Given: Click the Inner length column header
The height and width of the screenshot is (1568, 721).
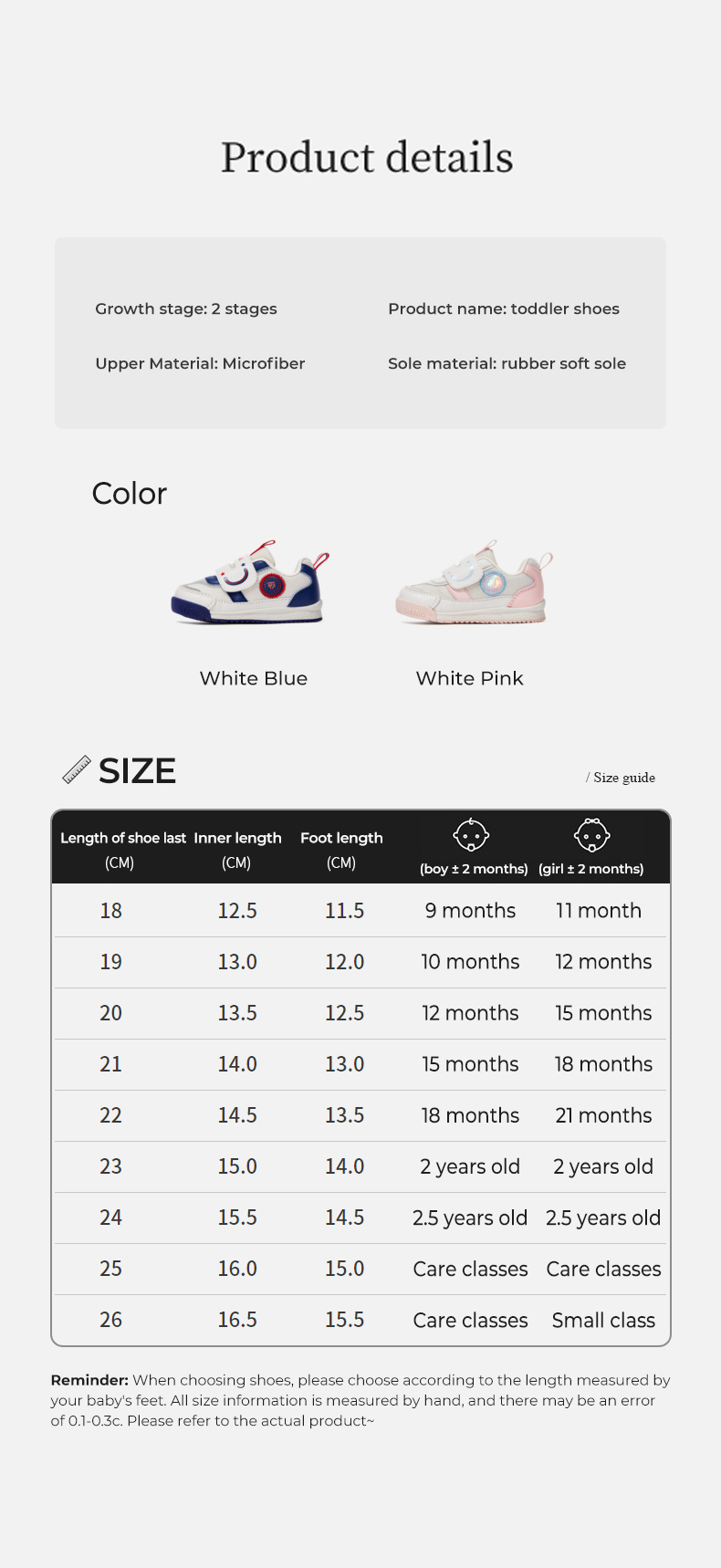Looking at the screenshot, I should click(x=237, y=839).
